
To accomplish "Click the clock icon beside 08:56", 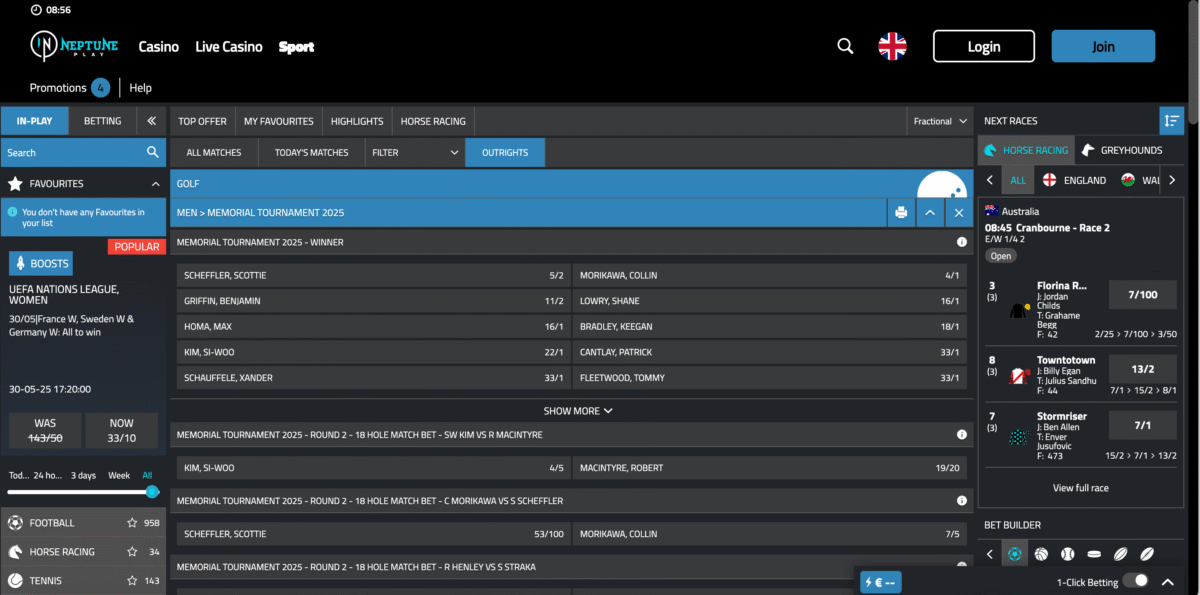I will coord(37,9).
